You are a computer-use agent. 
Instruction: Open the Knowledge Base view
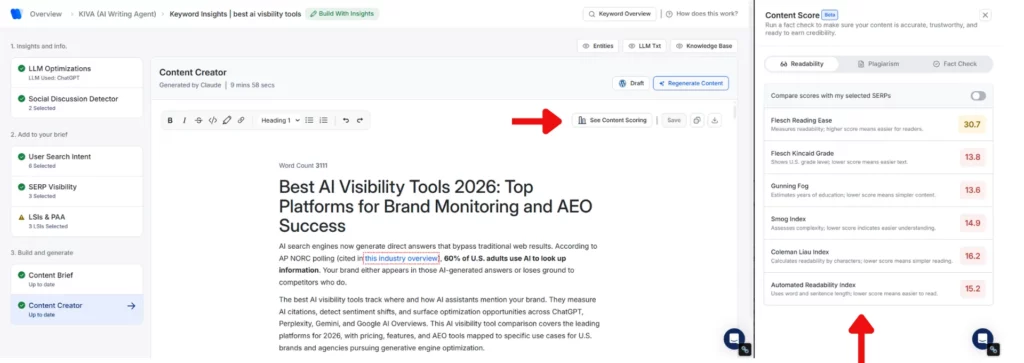(704, 46)
